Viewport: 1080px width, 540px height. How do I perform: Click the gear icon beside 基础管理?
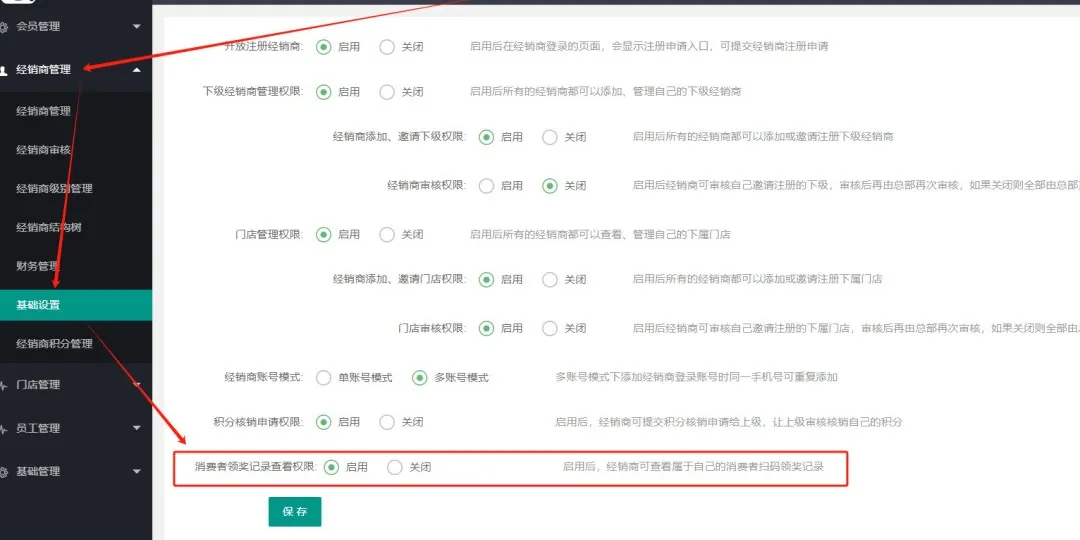3,472
